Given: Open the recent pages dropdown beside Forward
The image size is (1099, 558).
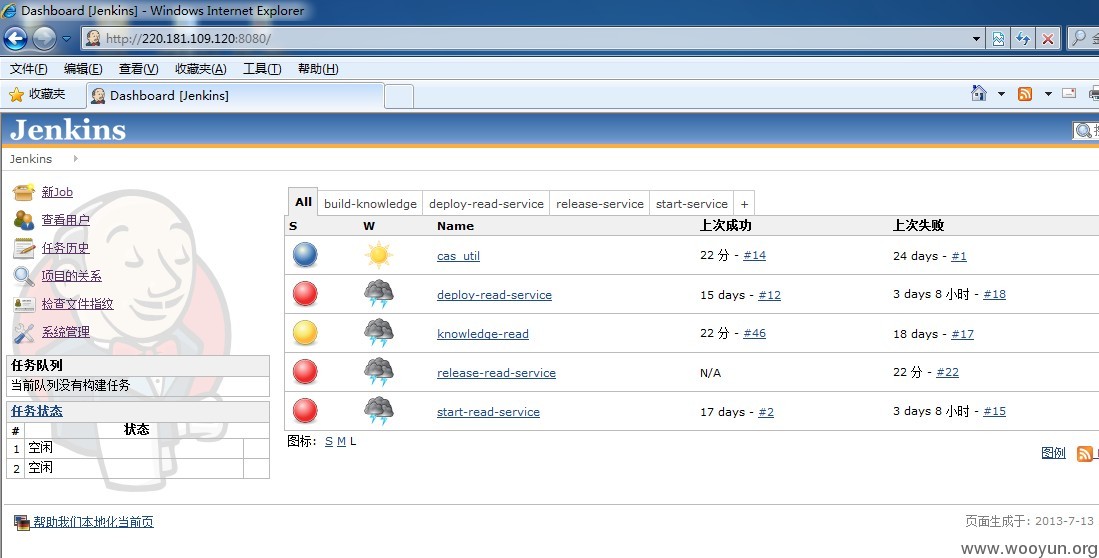Looking at the screenshot, I should pyautogui.click(x=67, y=39).
